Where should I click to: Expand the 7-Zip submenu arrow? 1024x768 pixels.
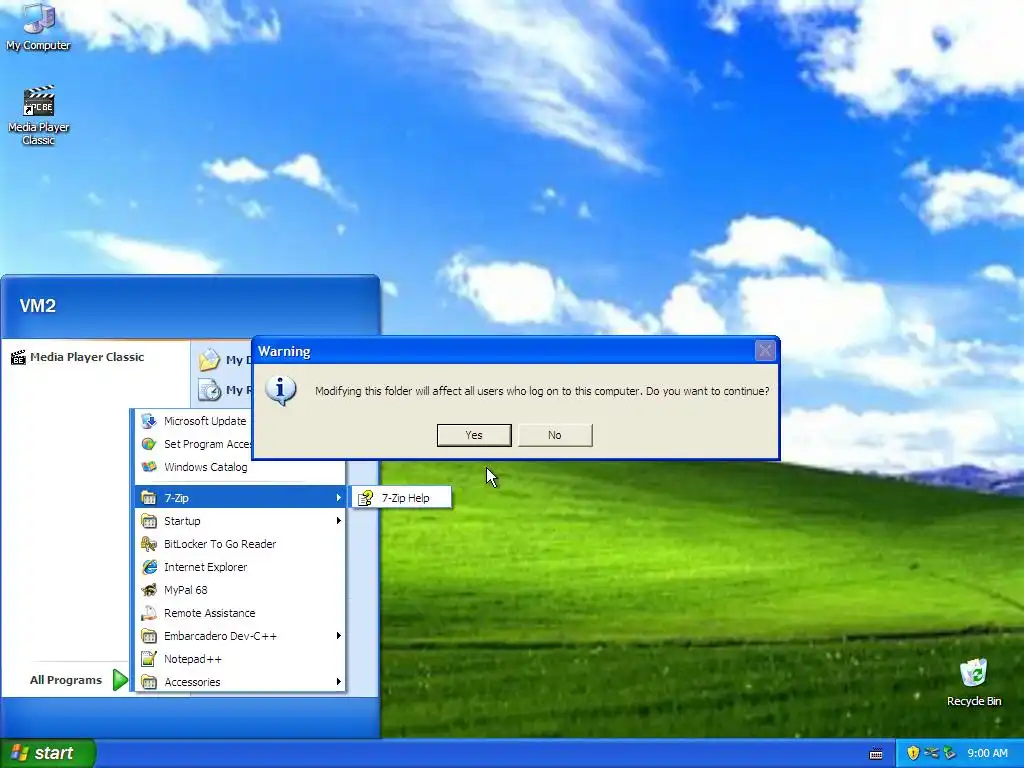coord(338,498)
